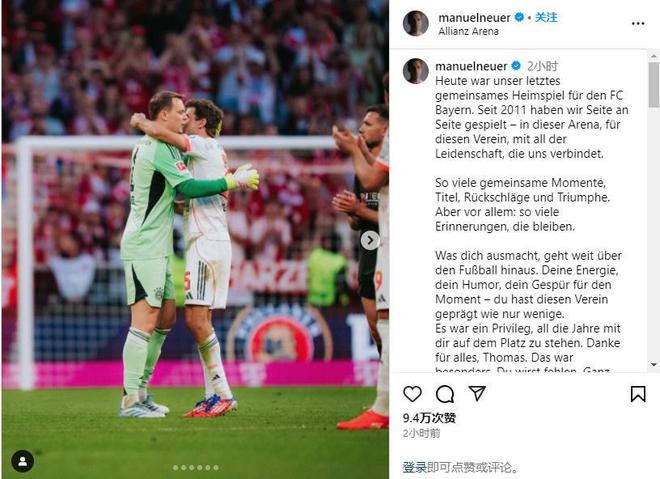
Task: Click the header profile avatar
Action: [415, 23]
